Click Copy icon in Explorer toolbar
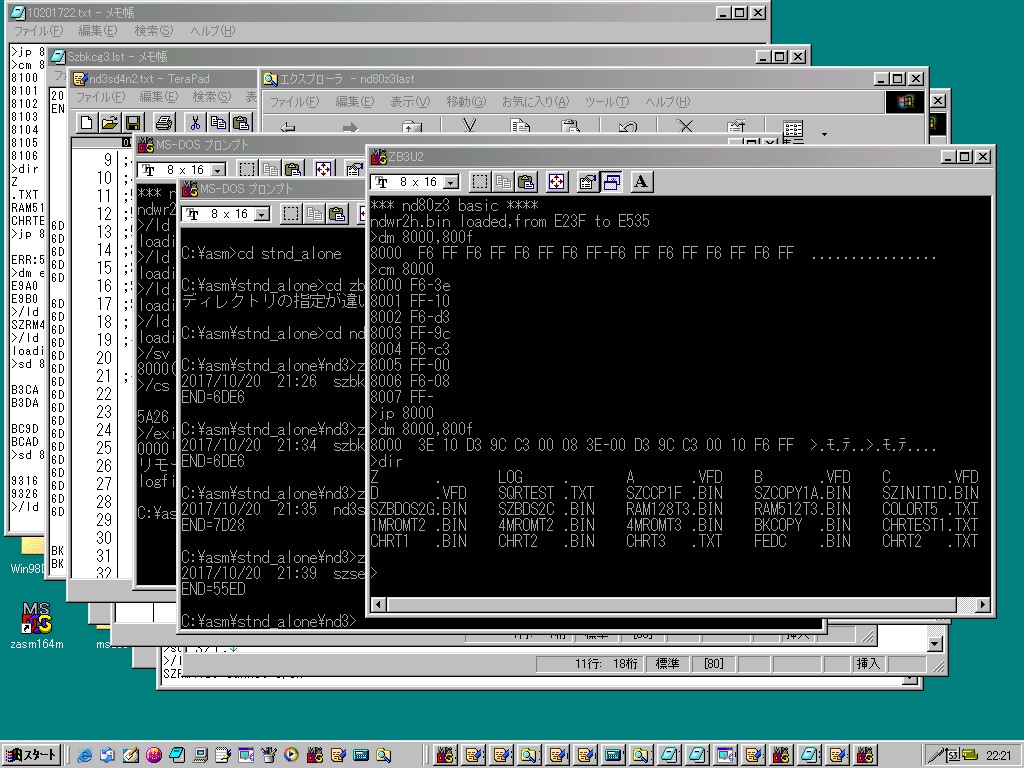Image resolution: width=1024 pixels, height=768 pixels. click(x=520, y=127)
